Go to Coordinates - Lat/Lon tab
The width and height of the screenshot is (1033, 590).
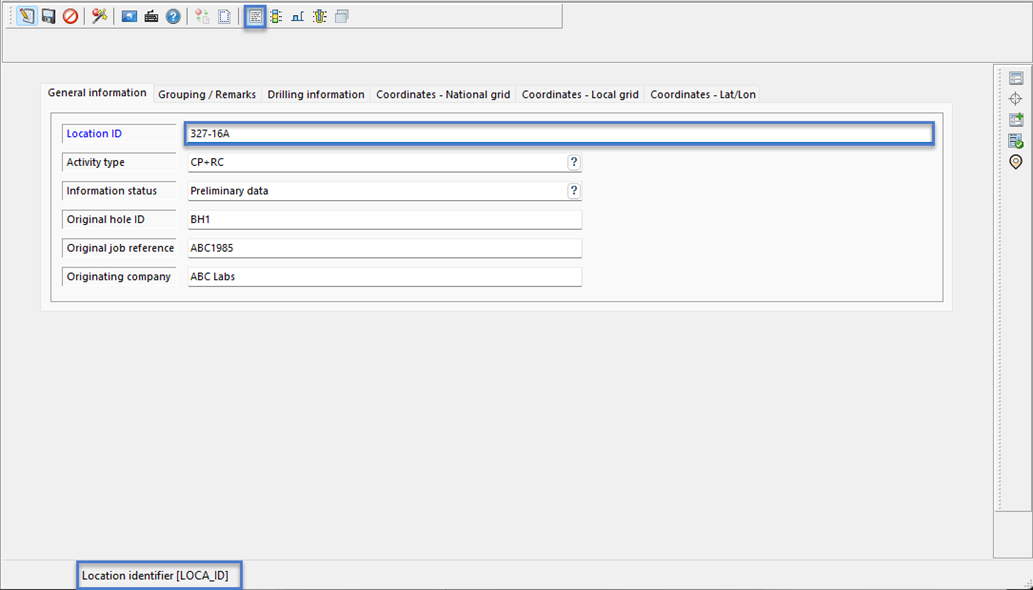[703, 95]
